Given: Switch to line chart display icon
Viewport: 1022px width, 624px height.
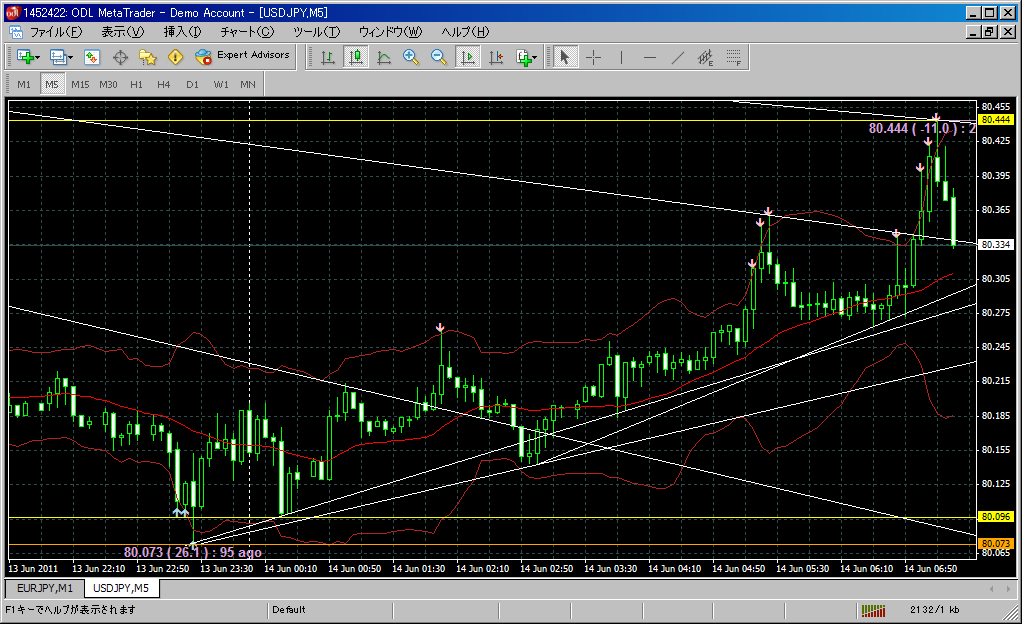Looking at the screenshot, I should pos(383,57).
